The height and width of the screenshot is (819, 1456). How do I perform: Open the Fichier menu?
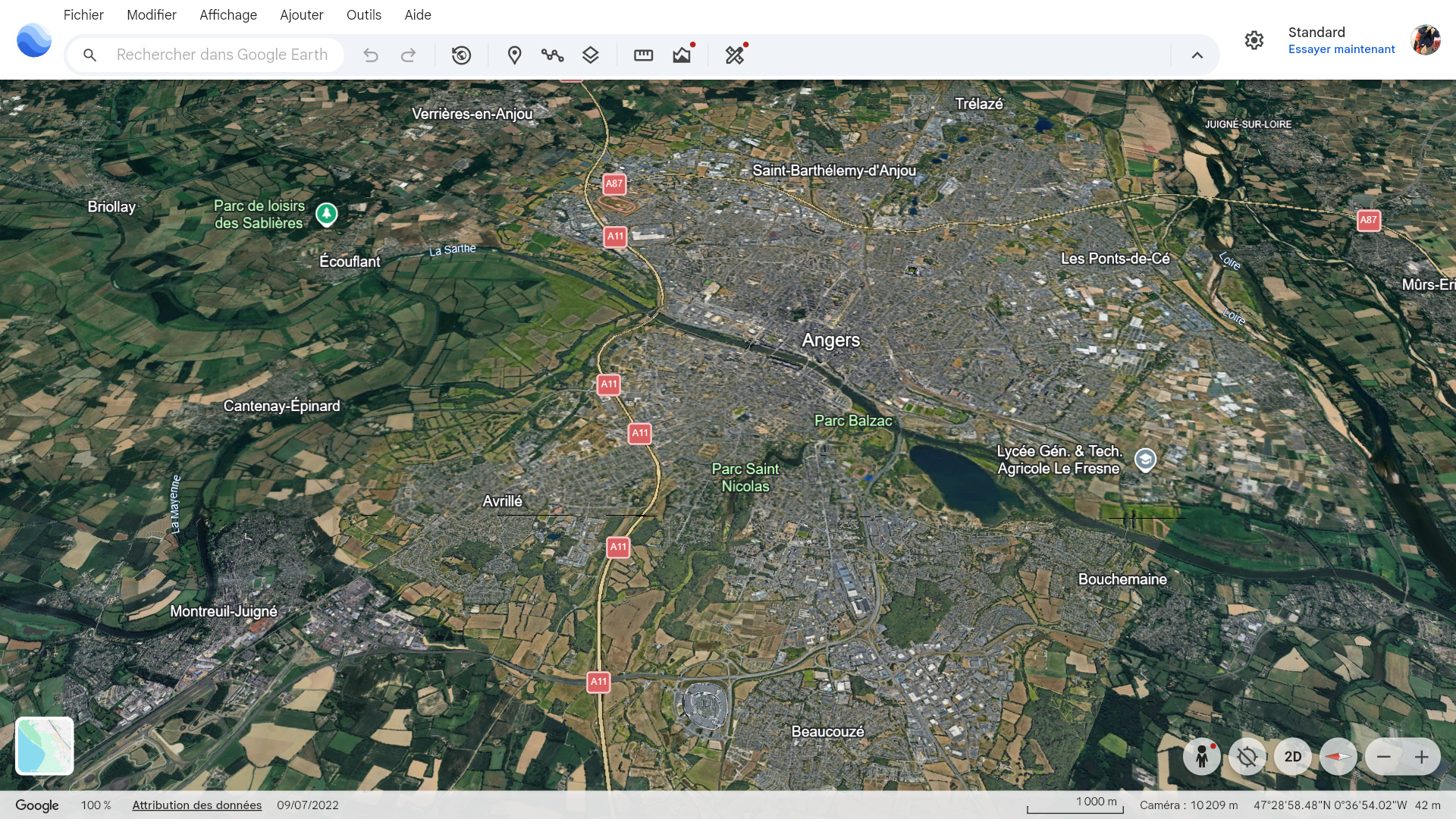tap(83, 15)
